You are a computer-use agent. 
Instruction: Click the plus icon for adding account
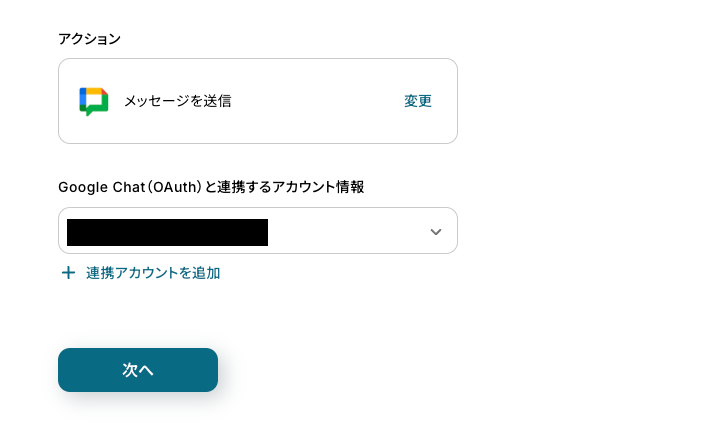coord(68,273)
